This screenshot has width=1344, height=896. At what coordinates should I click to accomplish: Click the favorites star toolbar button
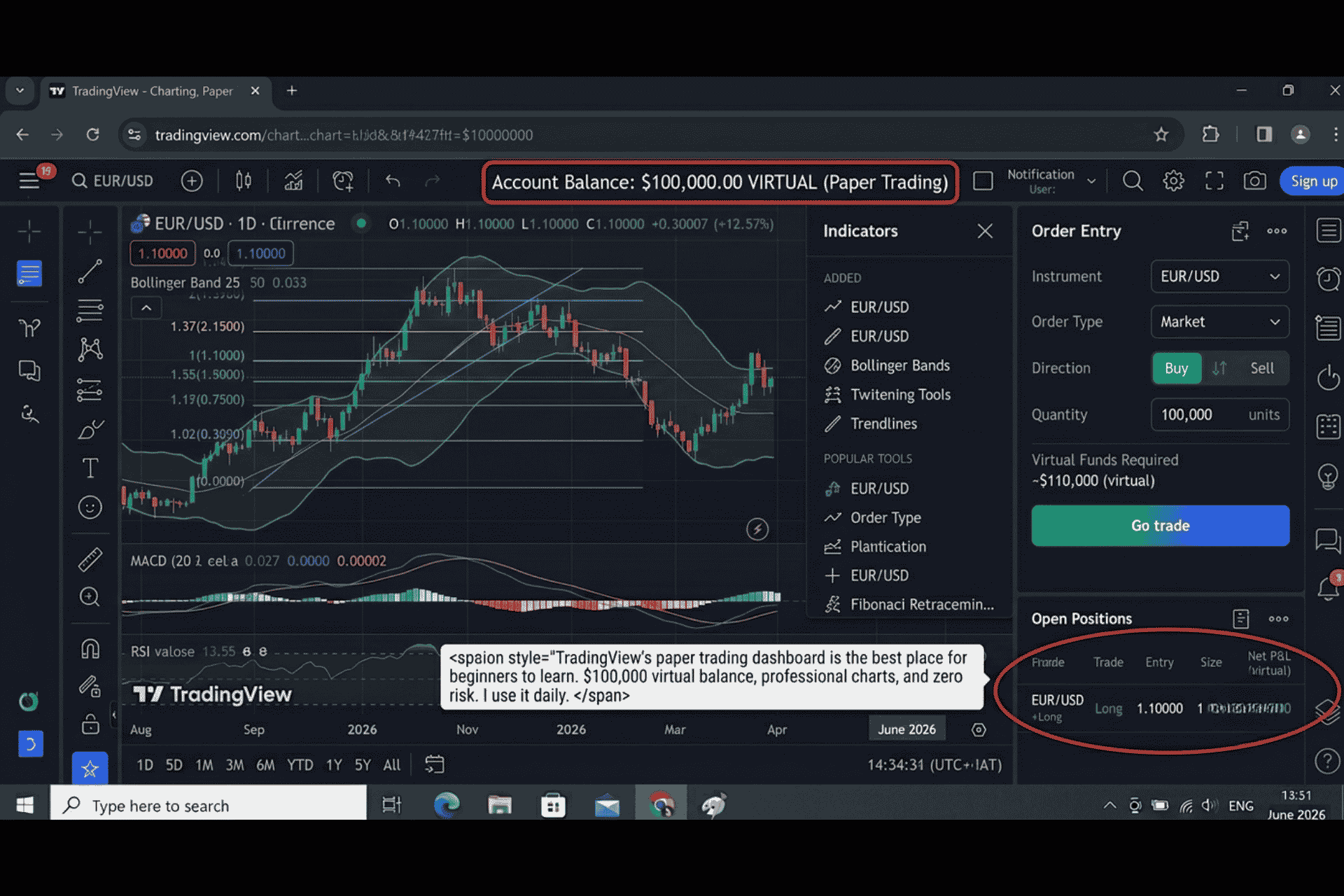point(90,769)
